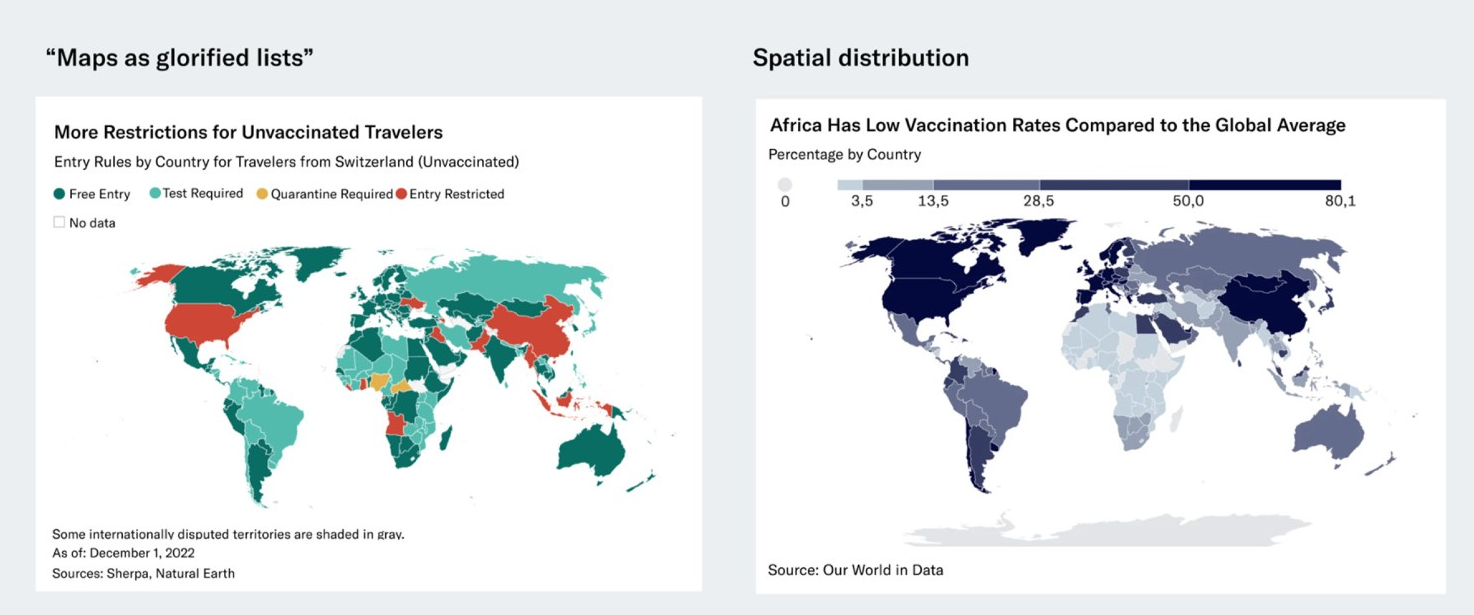Click the 'More Restrictions for Unvaccinated Travelers' title
Image resolution: width=1474 pixels, height=615 pixels.
coord(248,132)
